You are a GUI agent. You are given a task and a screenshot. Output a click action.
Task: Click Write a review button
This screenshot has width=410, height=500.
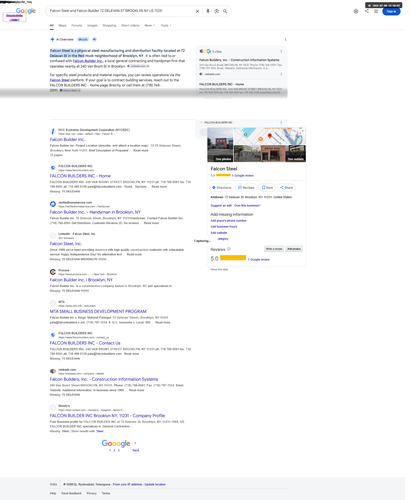[x=274, y=249]
